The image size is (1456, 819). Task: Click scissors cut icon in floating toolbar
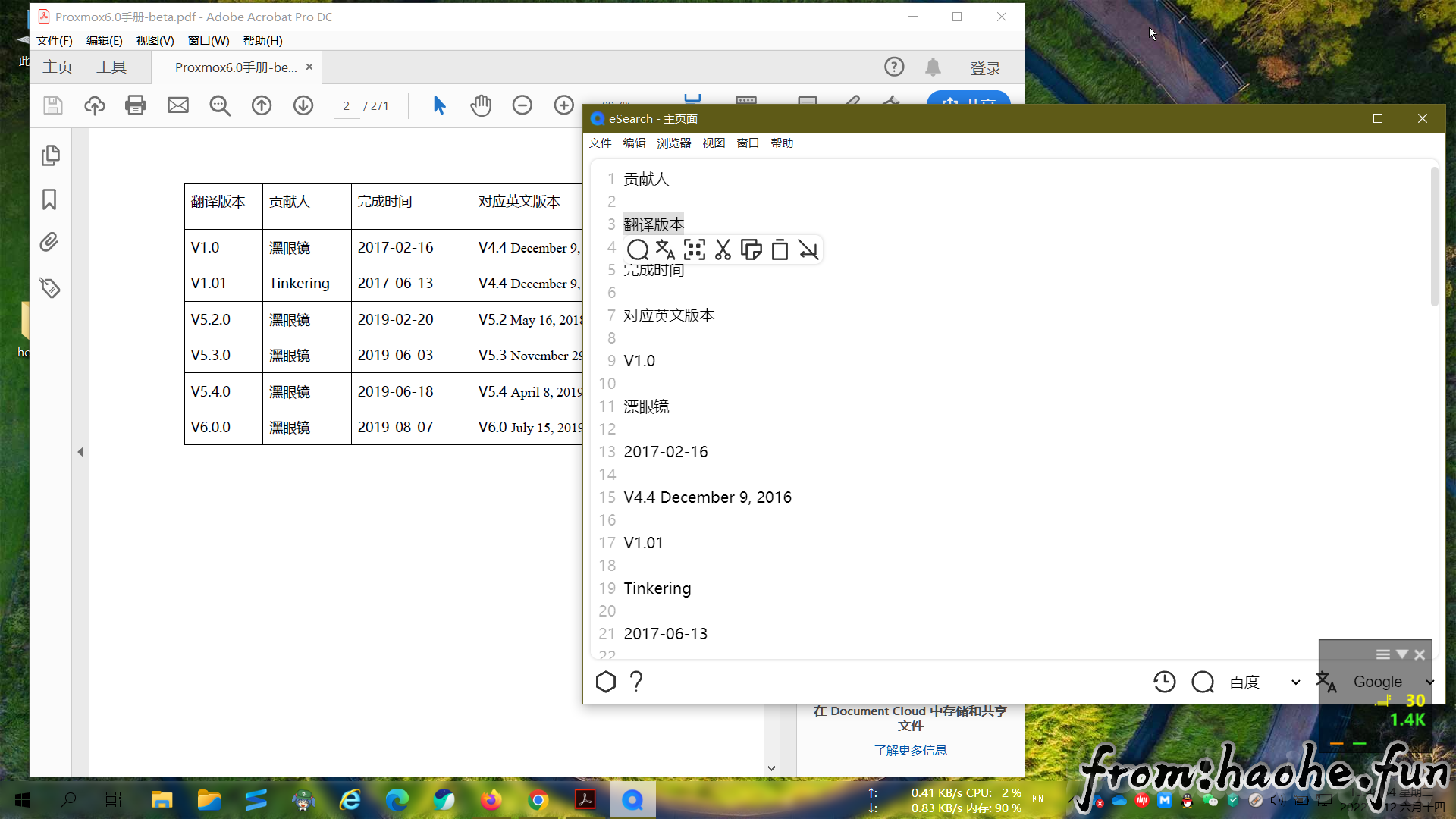(x=723, y=249)
